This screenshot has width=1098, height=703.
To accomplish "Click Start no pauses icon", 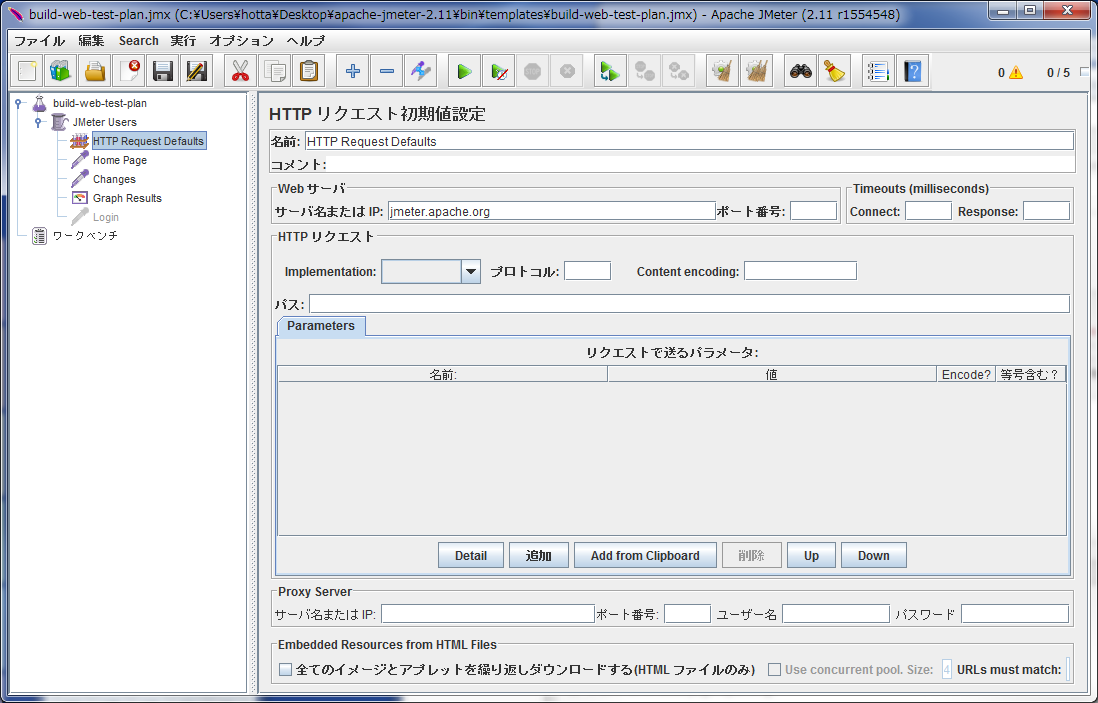I will click(x=499, y=71).
